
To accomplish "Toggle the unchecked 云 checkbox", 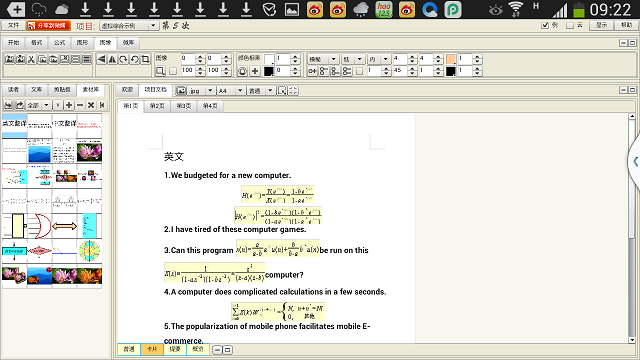I will pyautogui.click(x=570, y=26).
